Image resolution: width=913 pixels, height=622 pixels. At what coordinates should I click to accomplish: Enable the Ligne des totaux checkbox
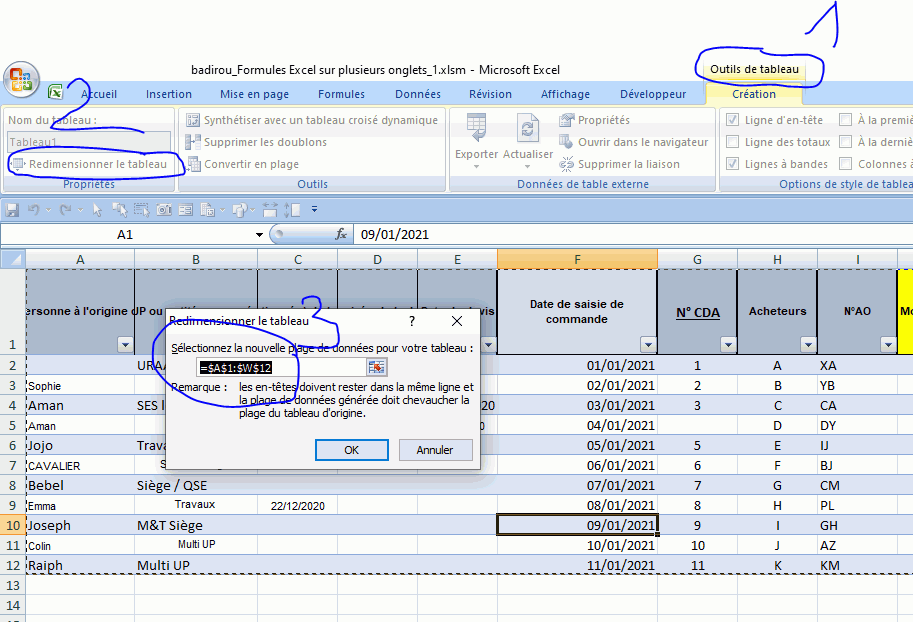pos(732,142)
